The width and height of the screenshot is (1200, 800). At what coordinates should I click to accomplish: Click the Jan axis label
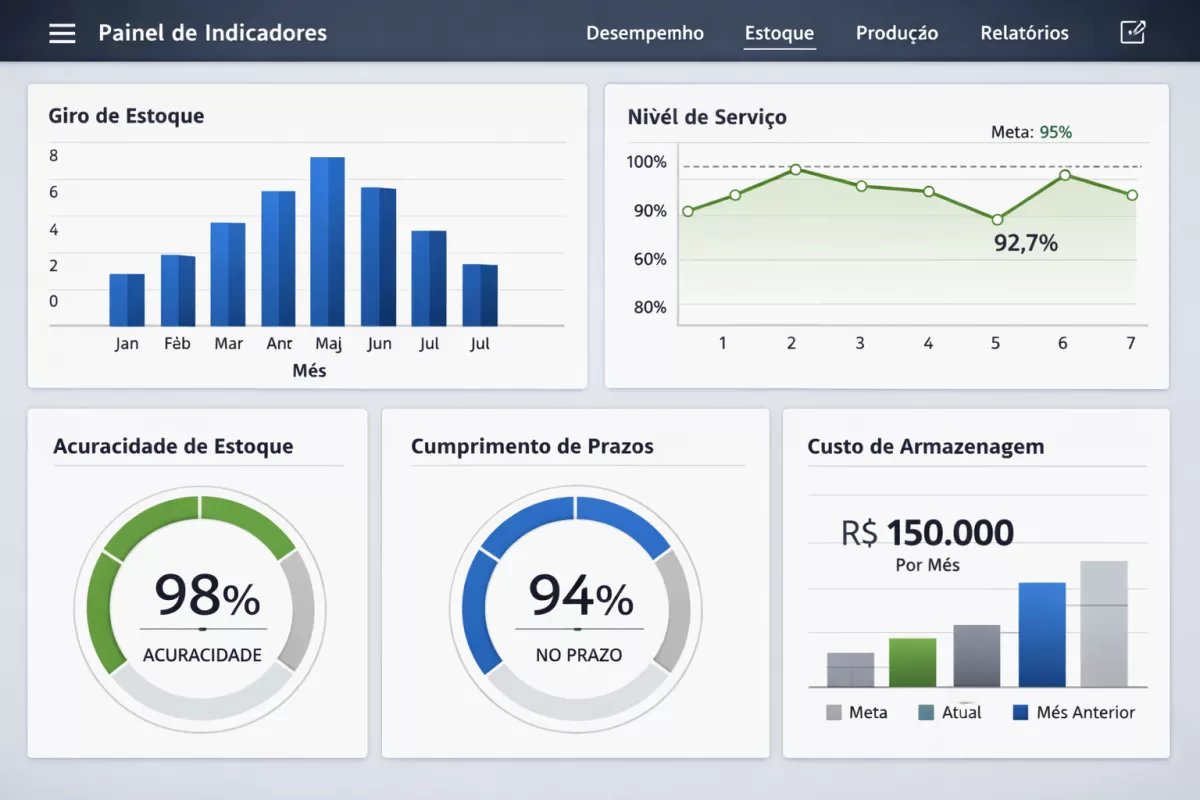coord(127,344)
